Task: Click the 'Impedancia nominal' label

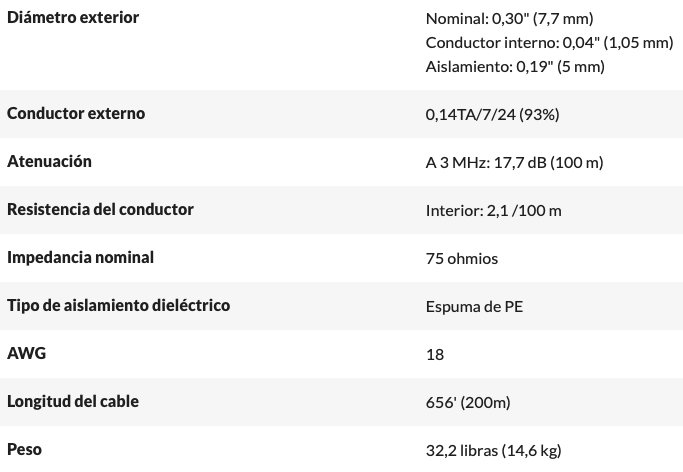Action: (80, 257)
